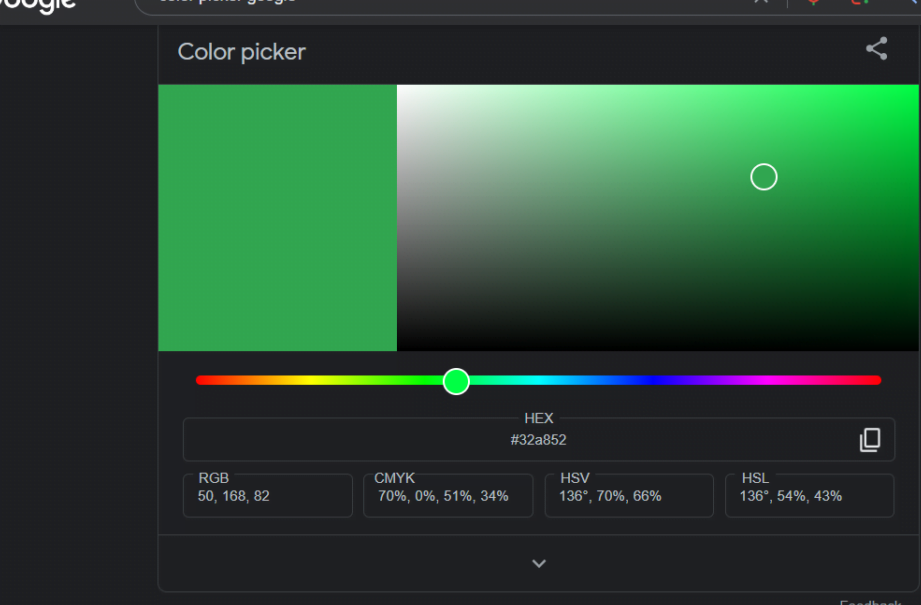Click the HSL value field

tap(809, 495)
